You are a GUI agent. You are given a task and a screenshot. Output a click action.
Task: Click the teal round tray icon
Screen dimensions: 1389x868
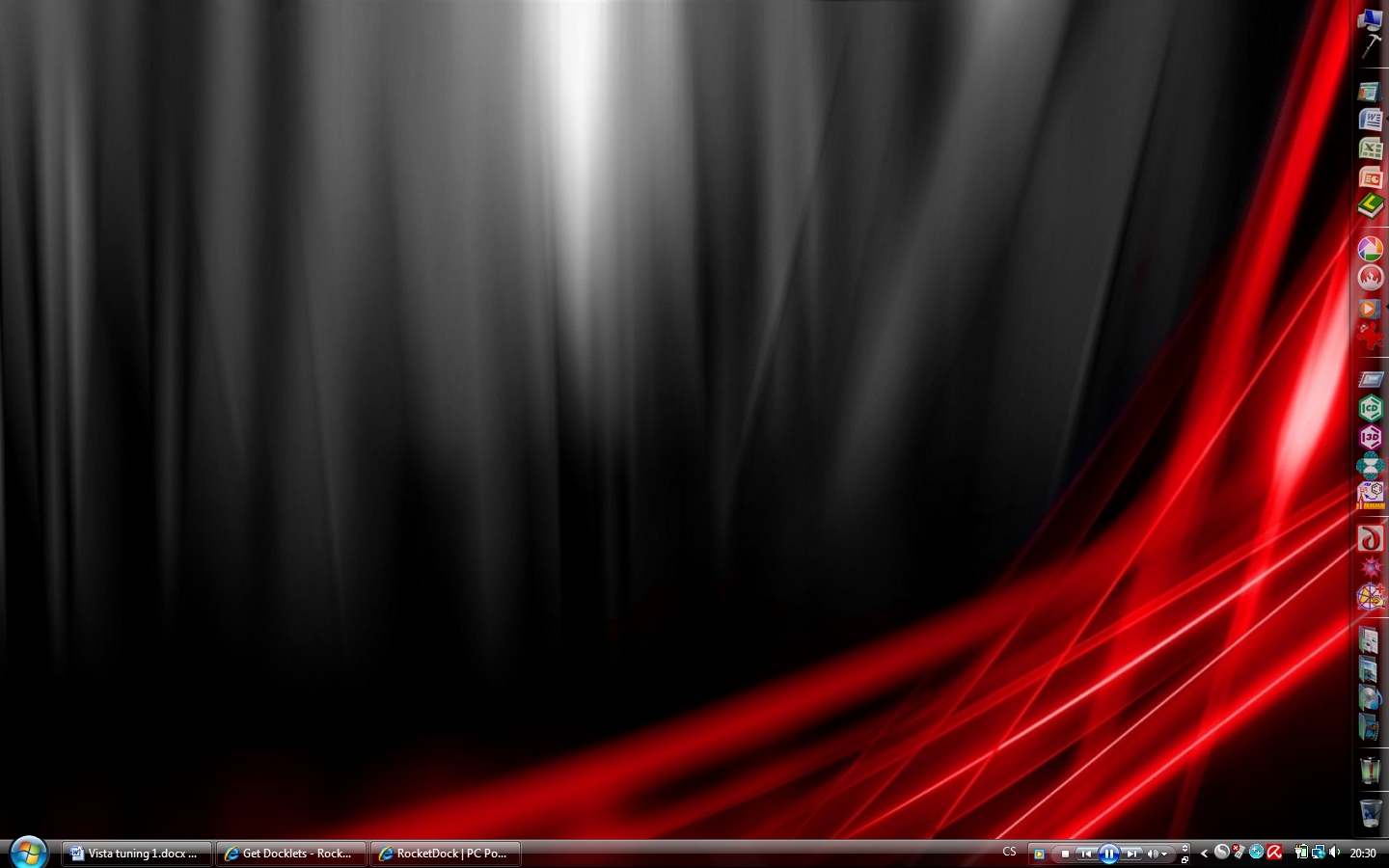[1256, 852]
